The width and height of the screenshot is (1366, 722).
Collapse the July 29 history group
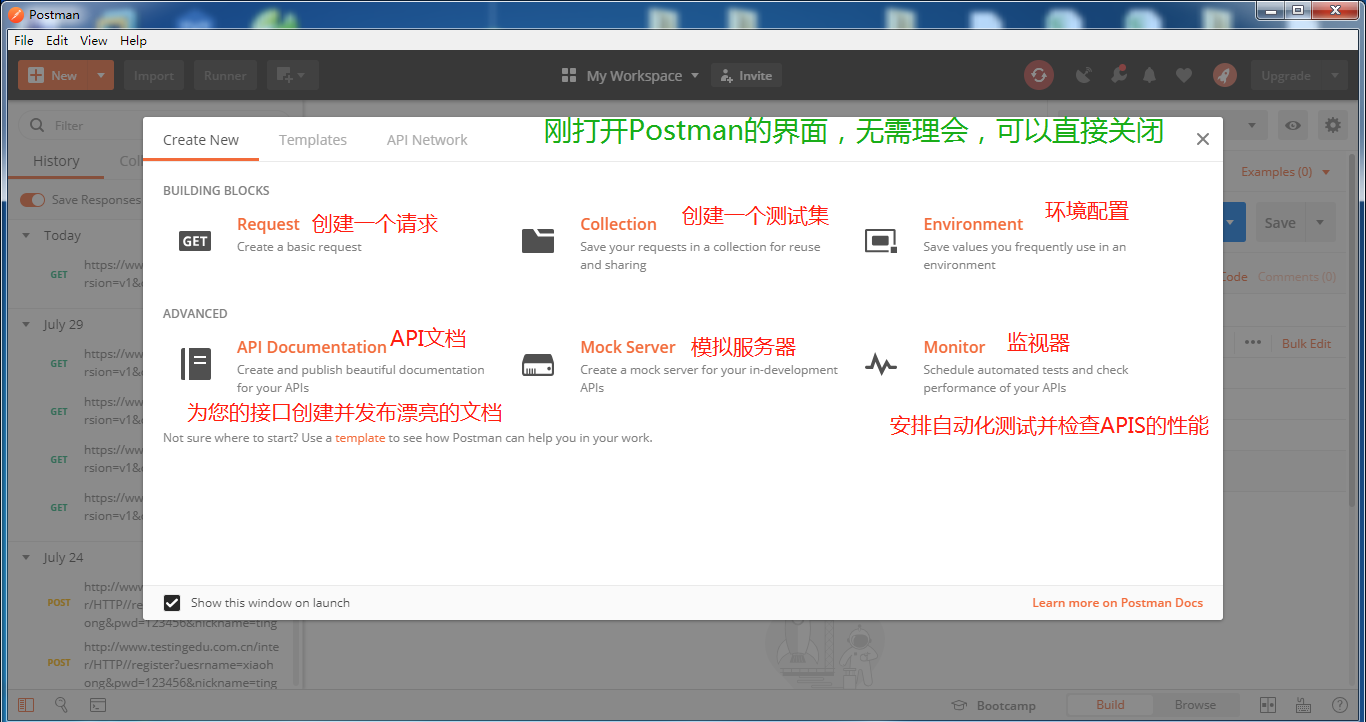pyautogui.click(x=26, y=325)
